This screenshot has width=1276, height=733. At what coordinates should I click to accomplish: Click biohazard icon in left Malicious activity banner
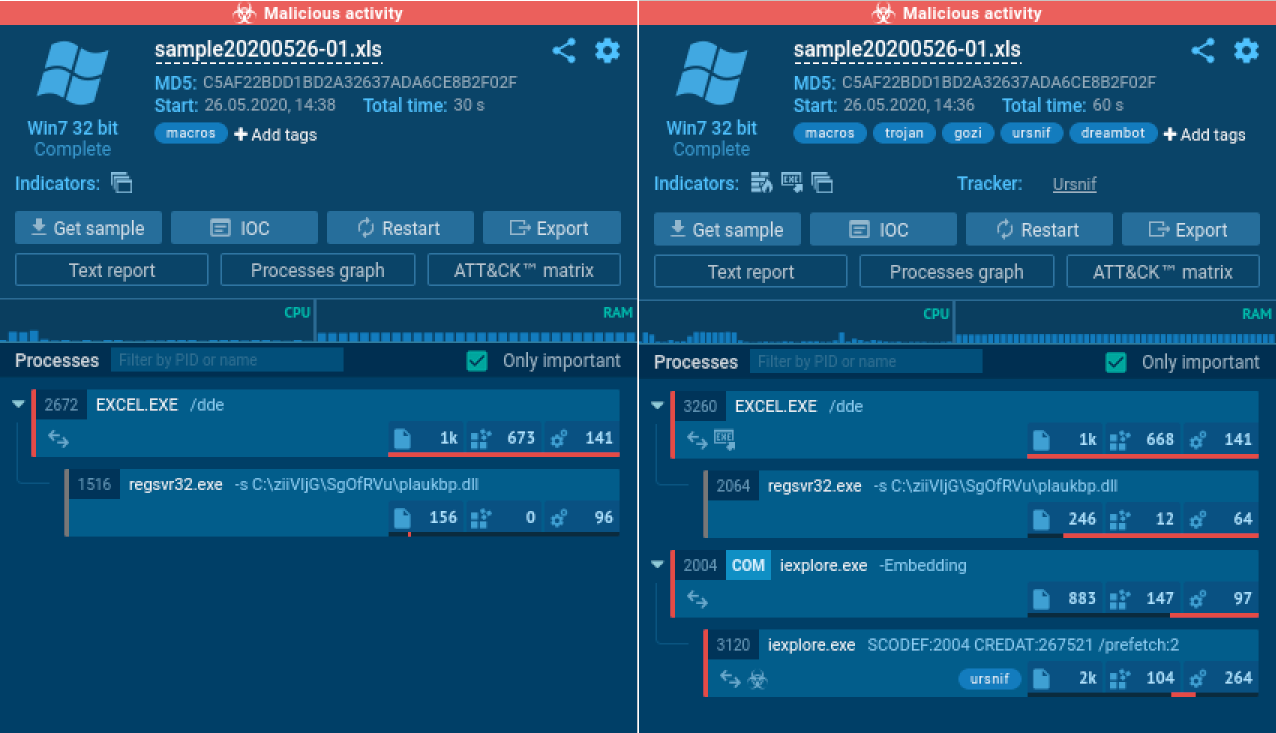(x=244, y=13)
